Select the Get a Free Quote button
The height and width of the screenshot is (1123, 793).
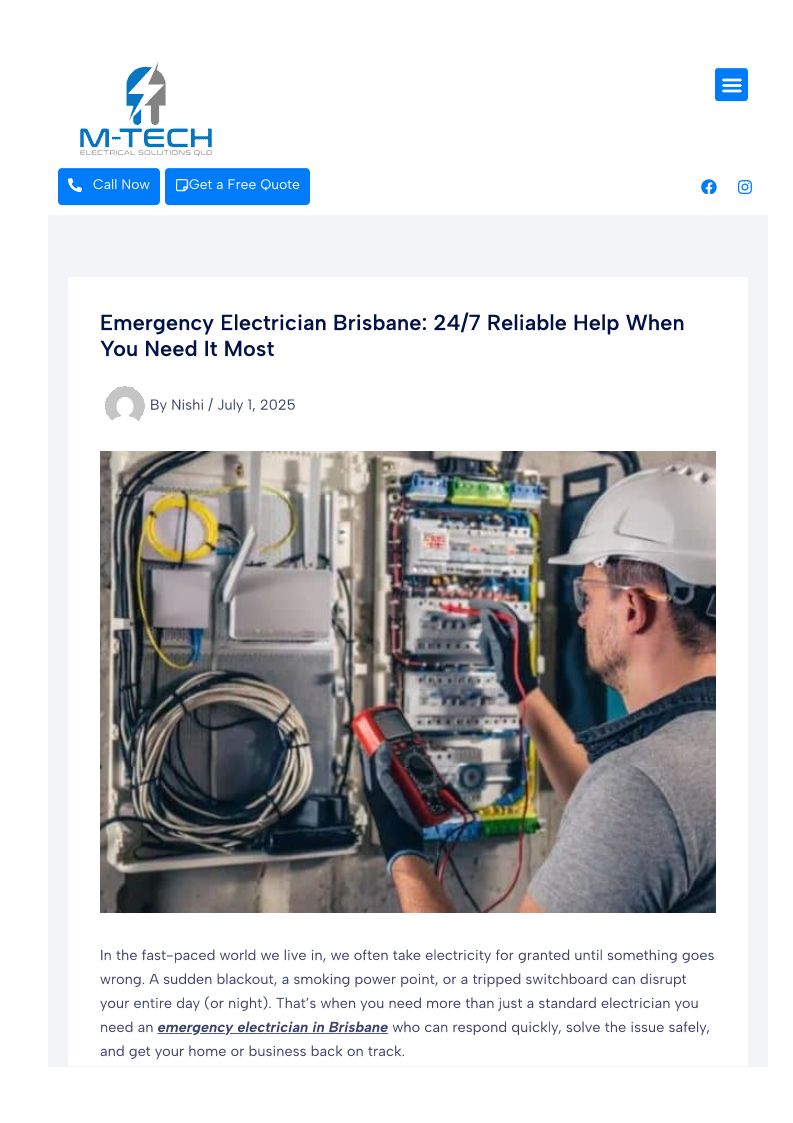click(x=237, y=186)
